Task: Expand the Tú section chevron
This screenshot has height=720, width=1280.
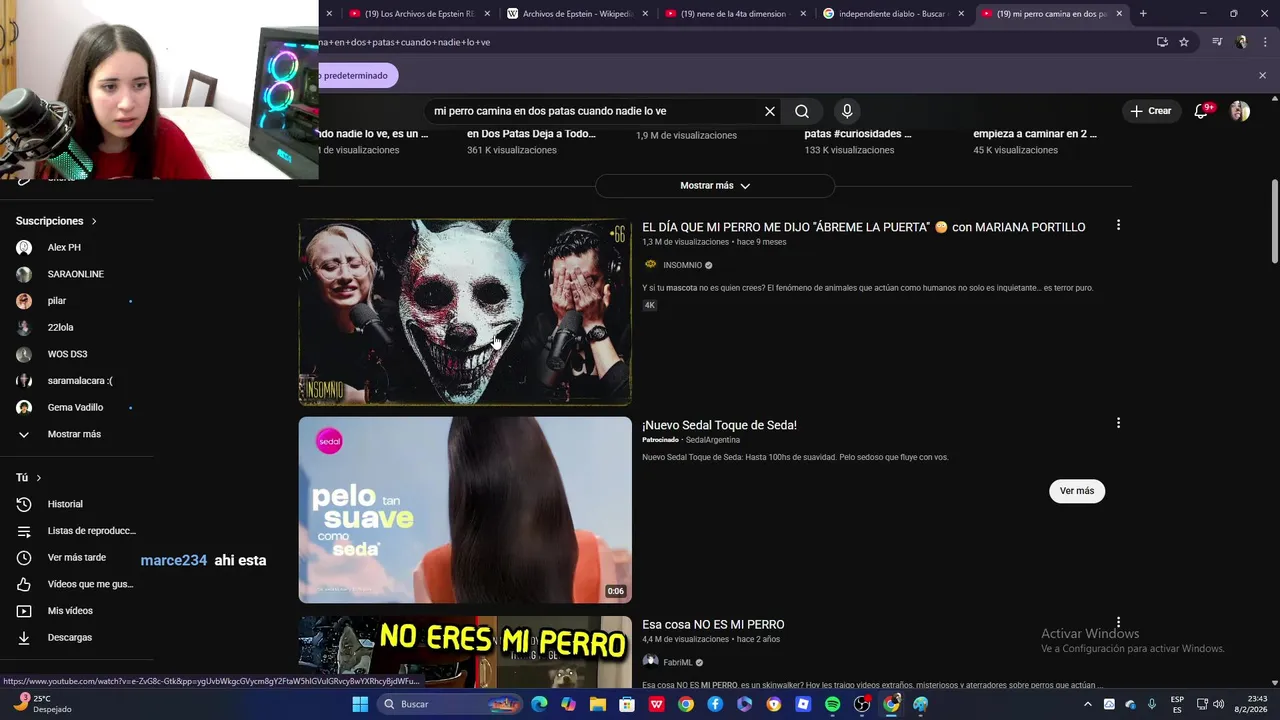Action: (x=38, y=478)
